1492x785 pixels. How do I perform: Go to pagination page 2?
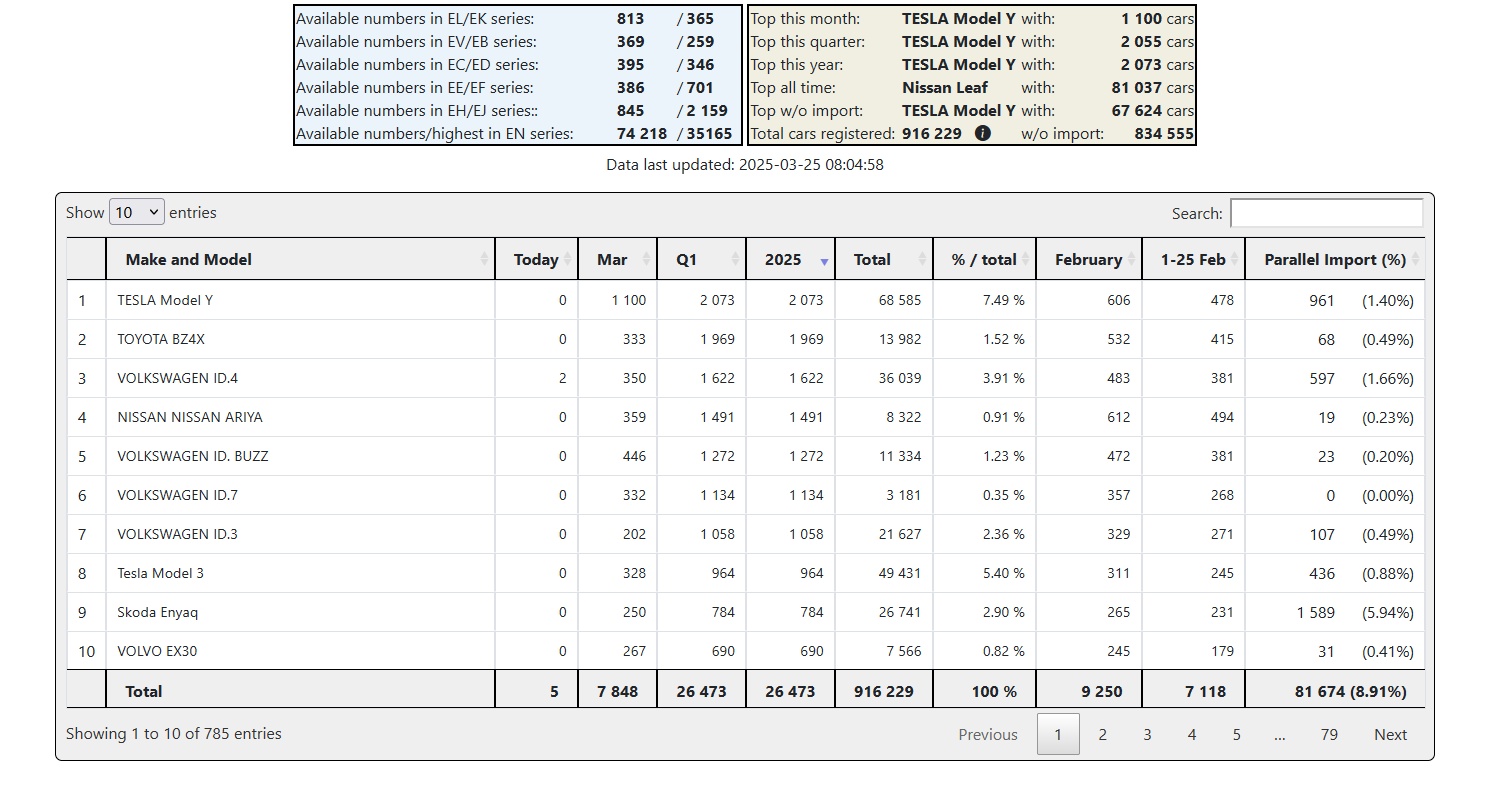(1102, 734)
